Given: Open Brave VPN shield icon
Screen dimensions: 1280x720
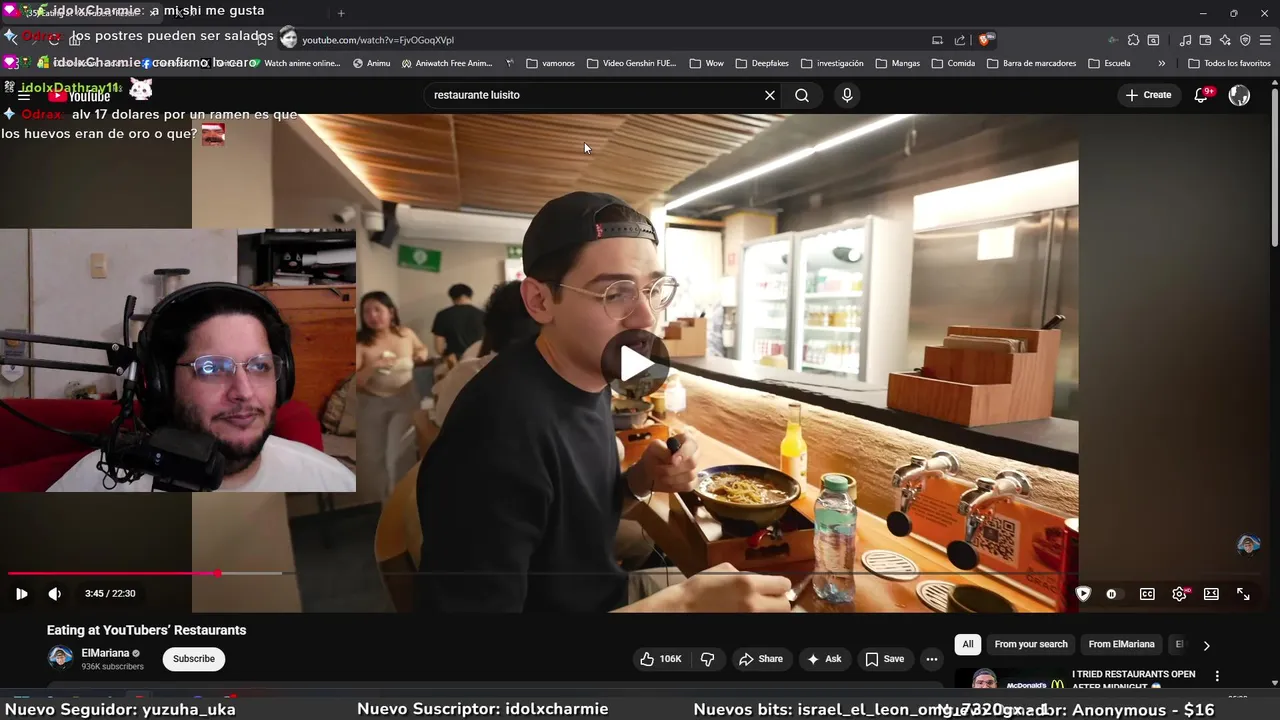Looking at the screenshot, I should [1245, 40].
